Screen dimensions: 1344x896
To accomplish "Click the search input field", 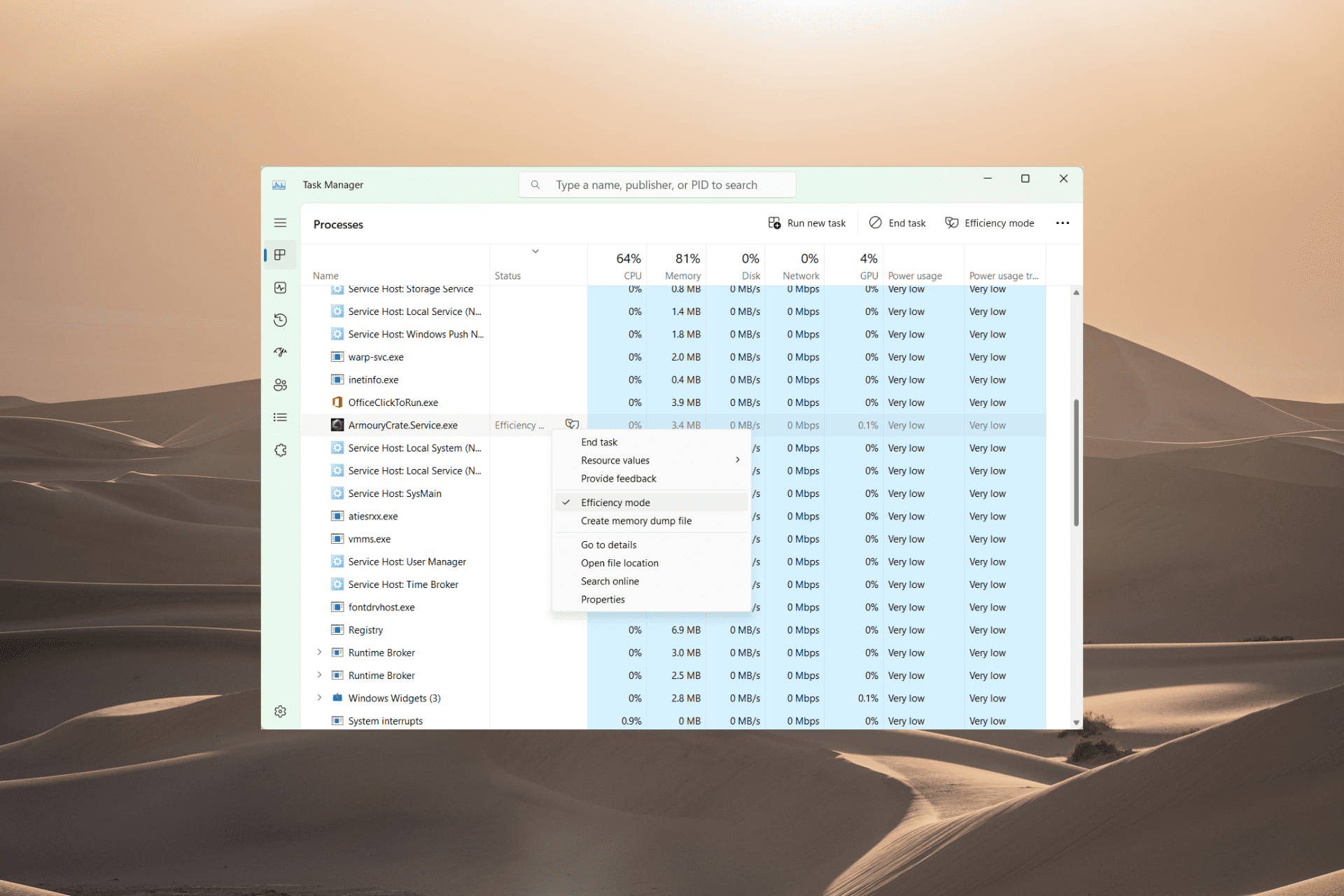I will point(659,184).
